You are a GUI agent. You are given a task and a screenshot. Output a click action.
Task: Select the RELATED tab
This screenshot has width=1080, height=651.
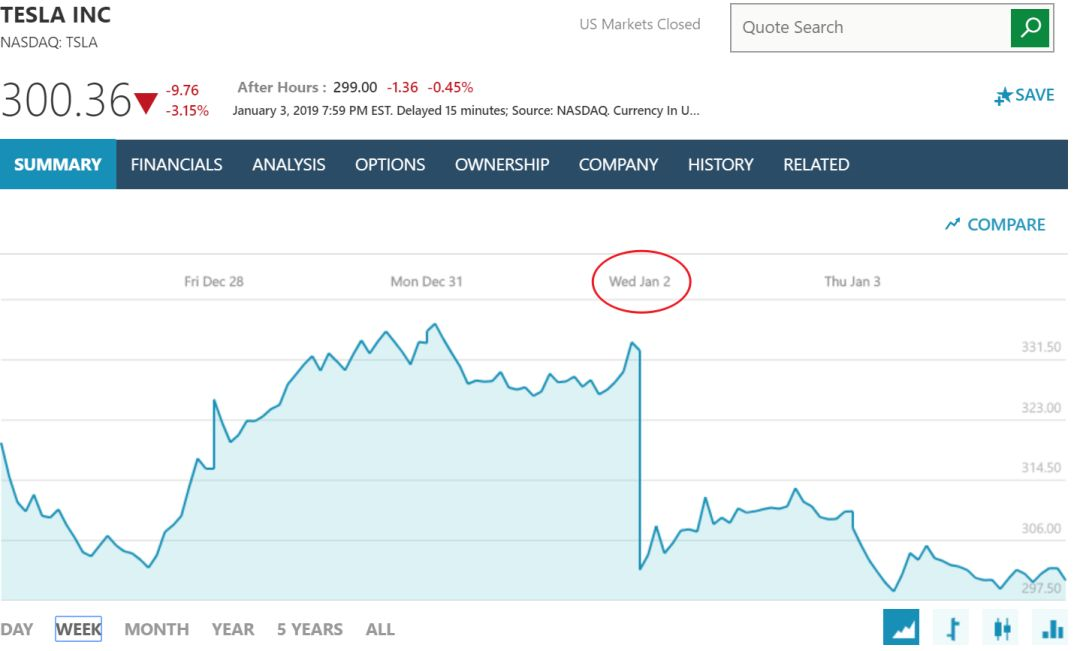click(x=816, y=165)
